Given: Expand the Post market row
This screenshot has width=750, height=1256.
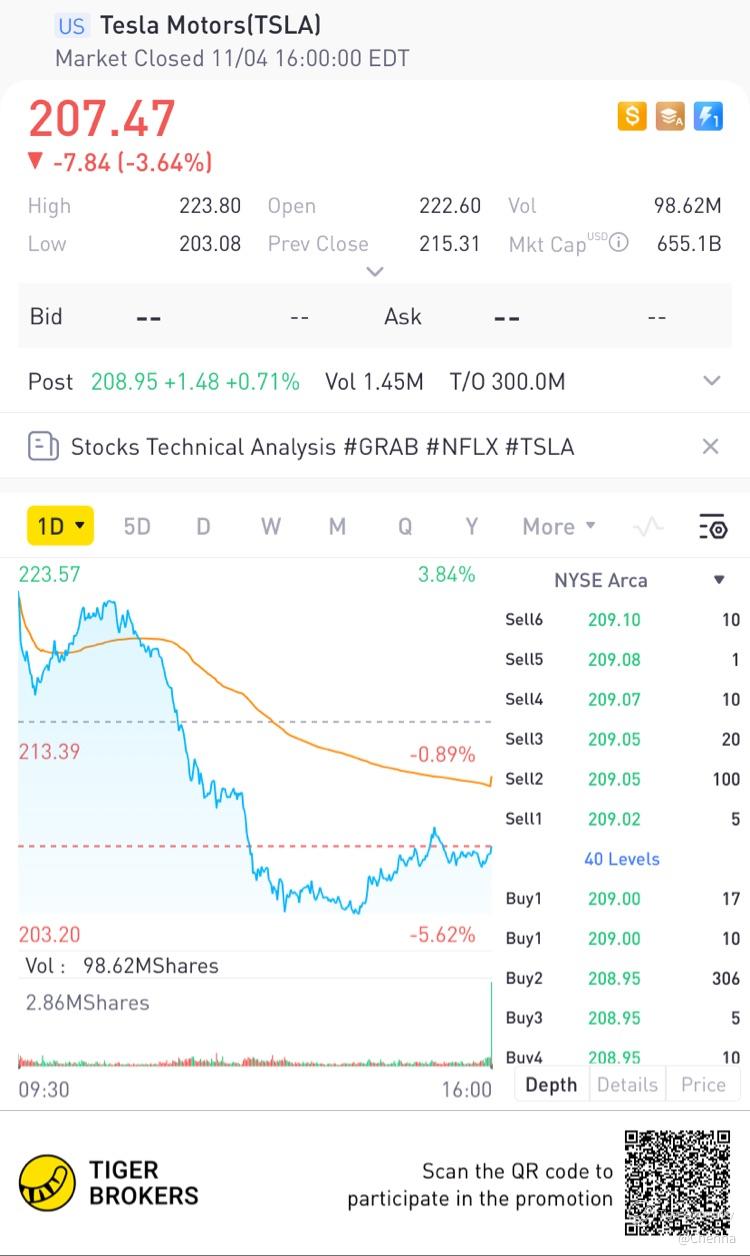Looking at the screenshot, I should (x=711, y=381).
